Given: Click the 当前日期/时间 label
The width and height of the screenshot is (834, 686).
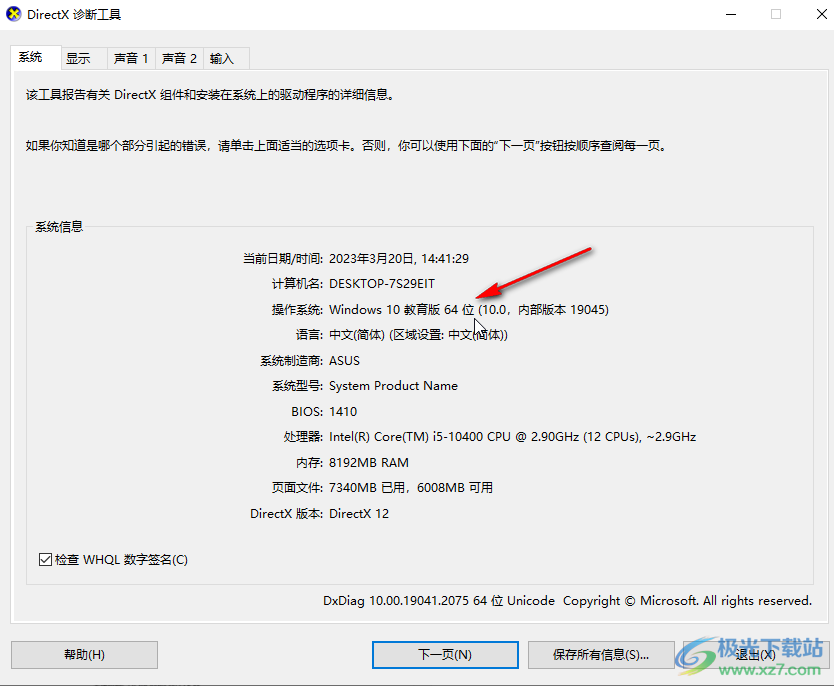Looking at the screenshot, I should click(282, 259).
